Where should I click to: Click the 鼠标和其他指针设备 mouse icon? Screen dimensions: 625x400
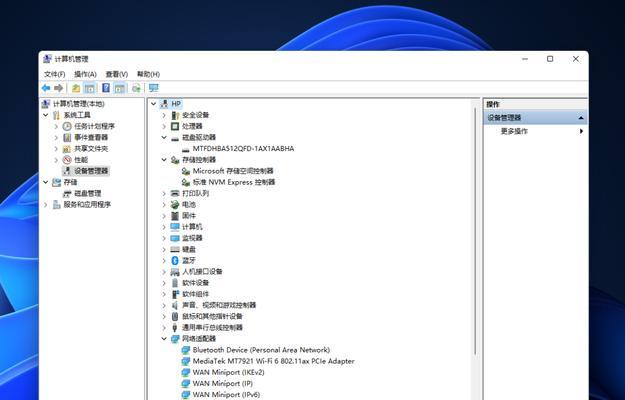tap(175, 316)
